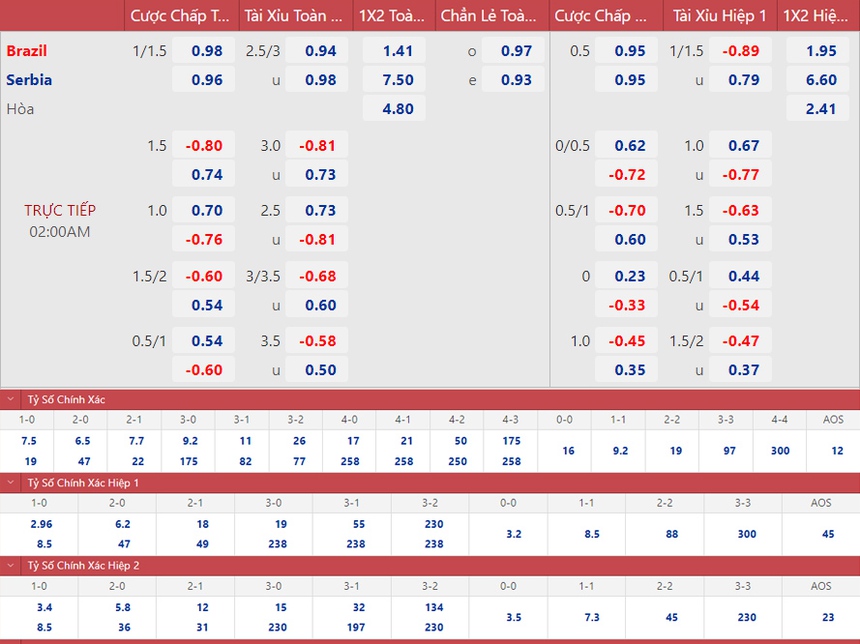860x644 pixels.
Task: Open the Brazil team link
Action: click(27, 51)
